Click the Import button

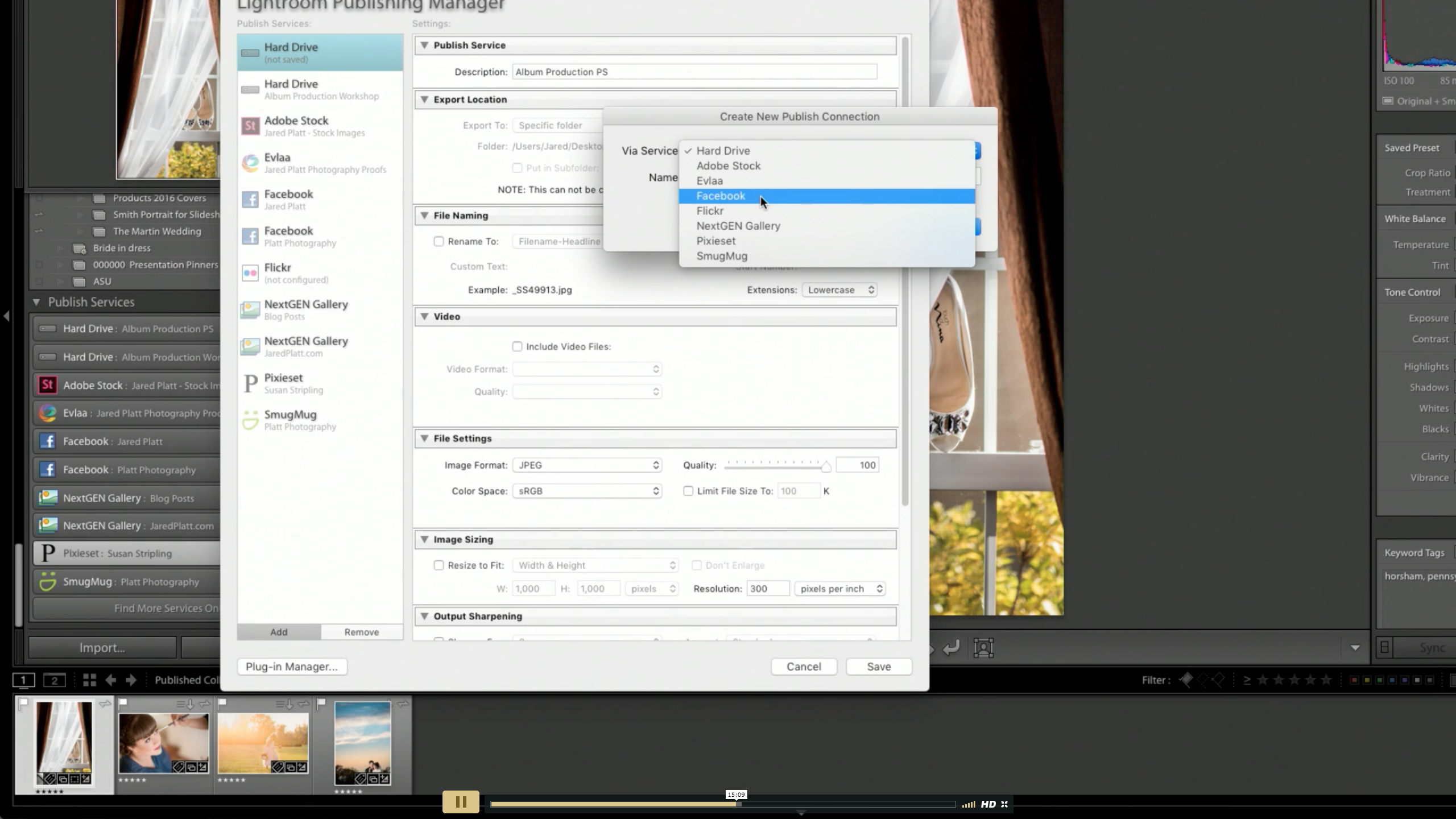(102, 648)
